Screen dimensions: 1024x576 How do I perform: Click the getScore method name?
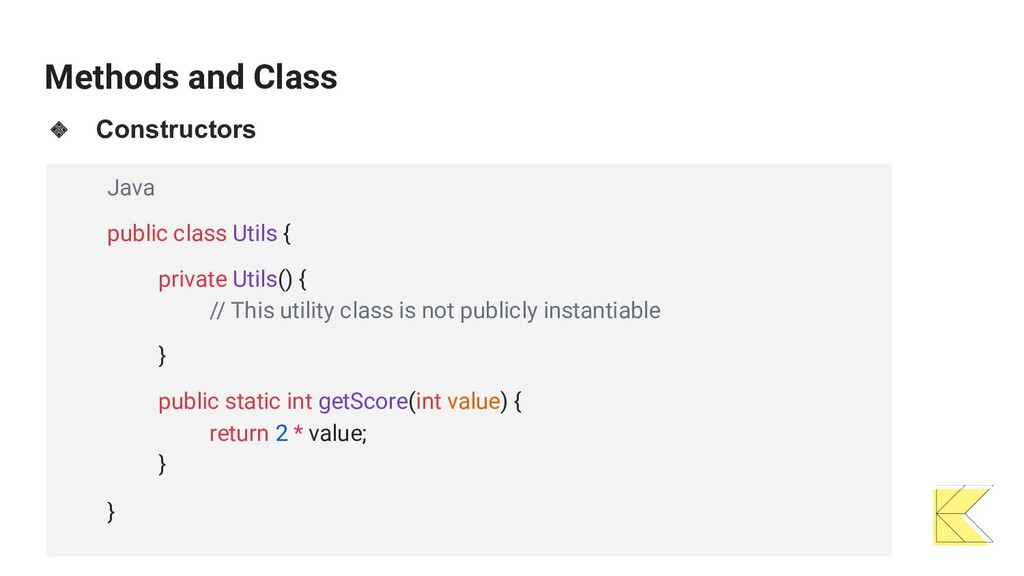(x=363, y=401)
